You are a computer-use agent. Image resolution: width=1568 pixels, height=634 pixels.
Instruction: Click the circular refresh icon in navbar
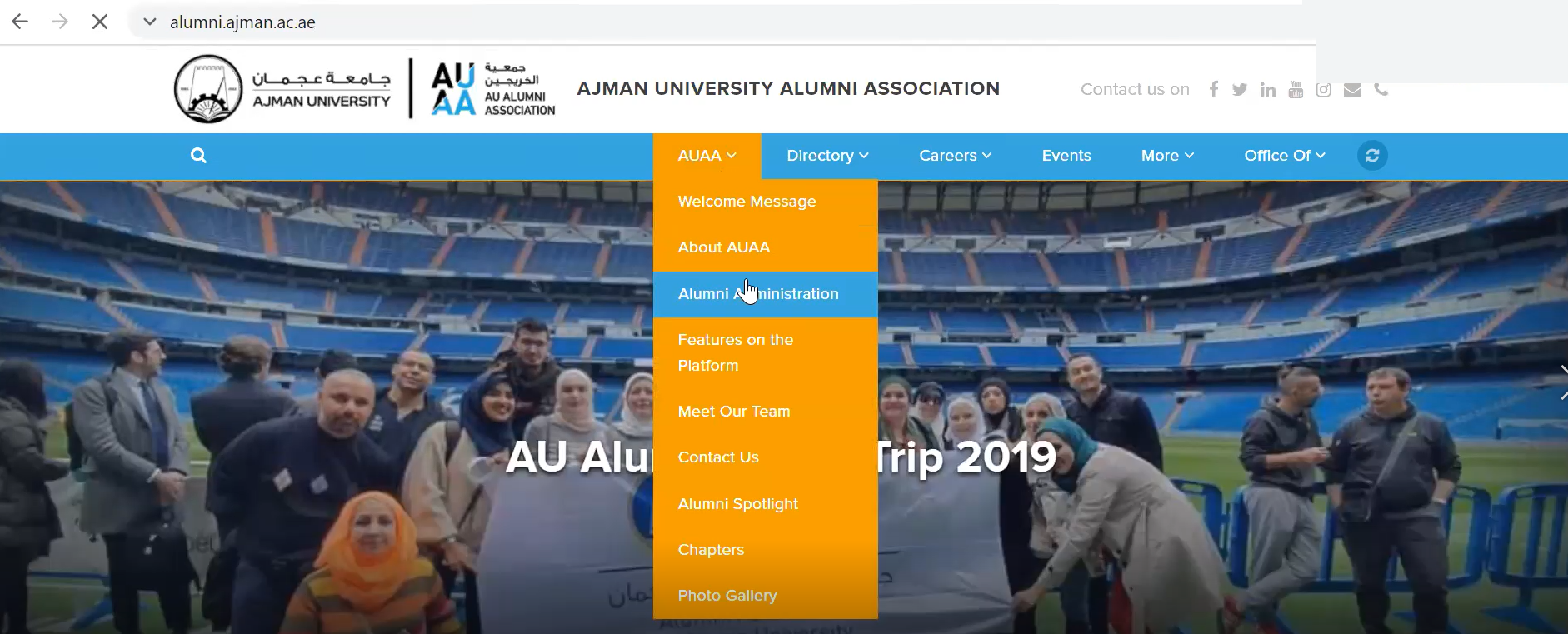click(1372, 155)
